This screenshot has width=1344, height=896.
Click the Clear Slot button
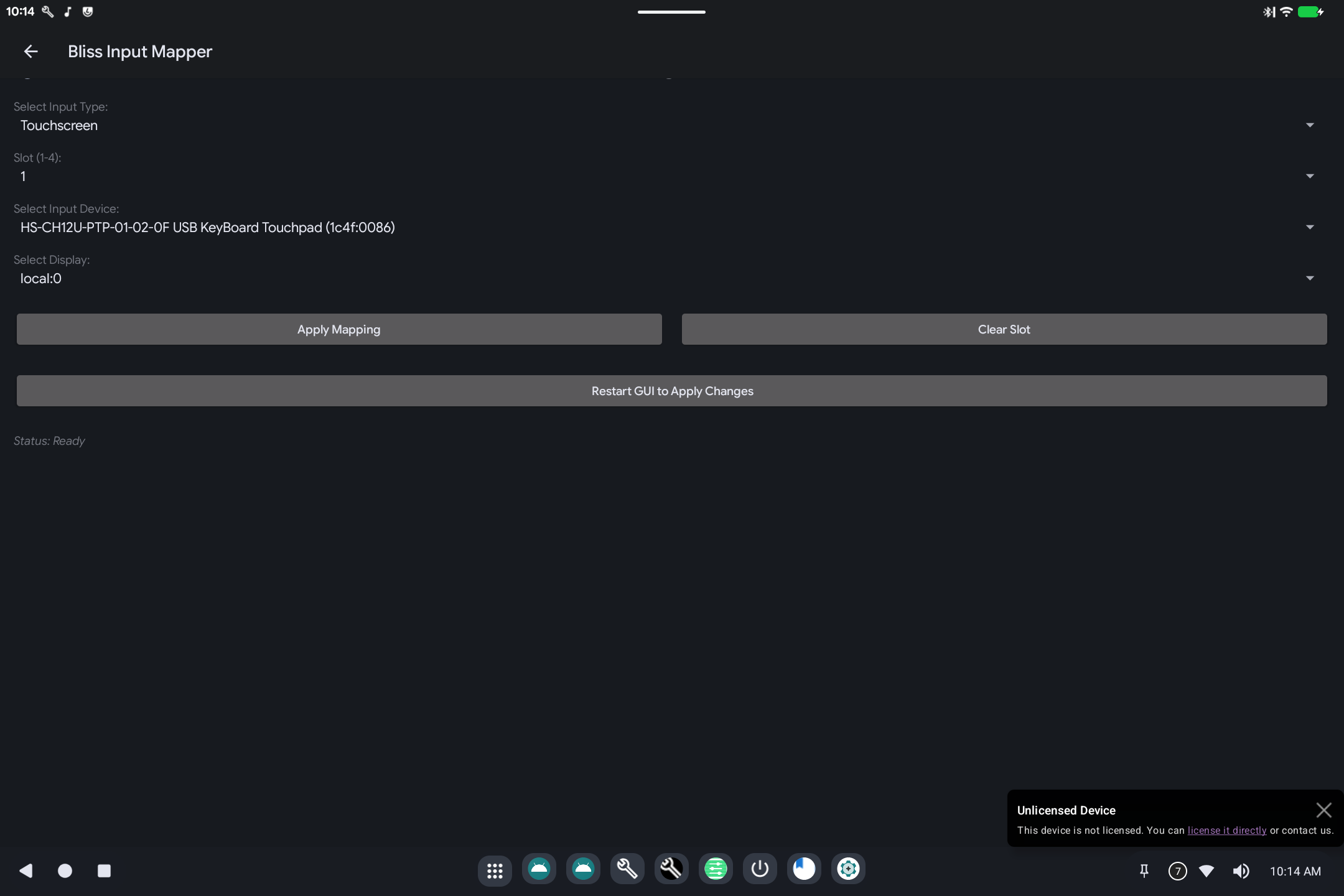click(1004, 329)
